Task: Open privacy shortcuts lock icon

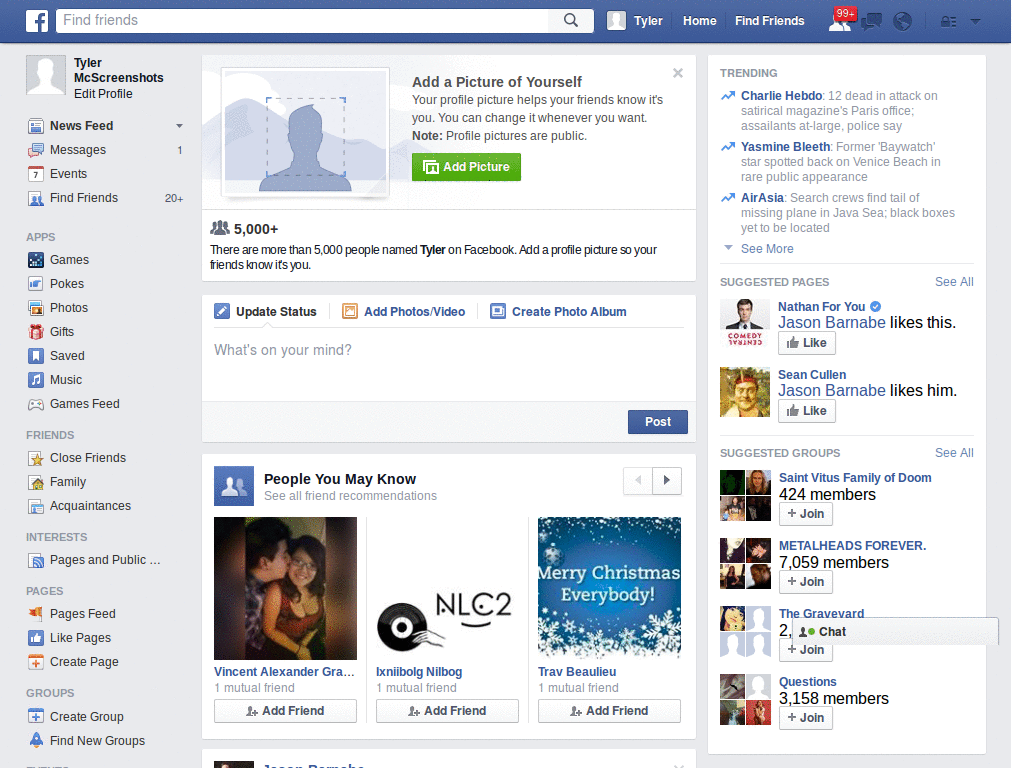Action: (x=948, y=22)
